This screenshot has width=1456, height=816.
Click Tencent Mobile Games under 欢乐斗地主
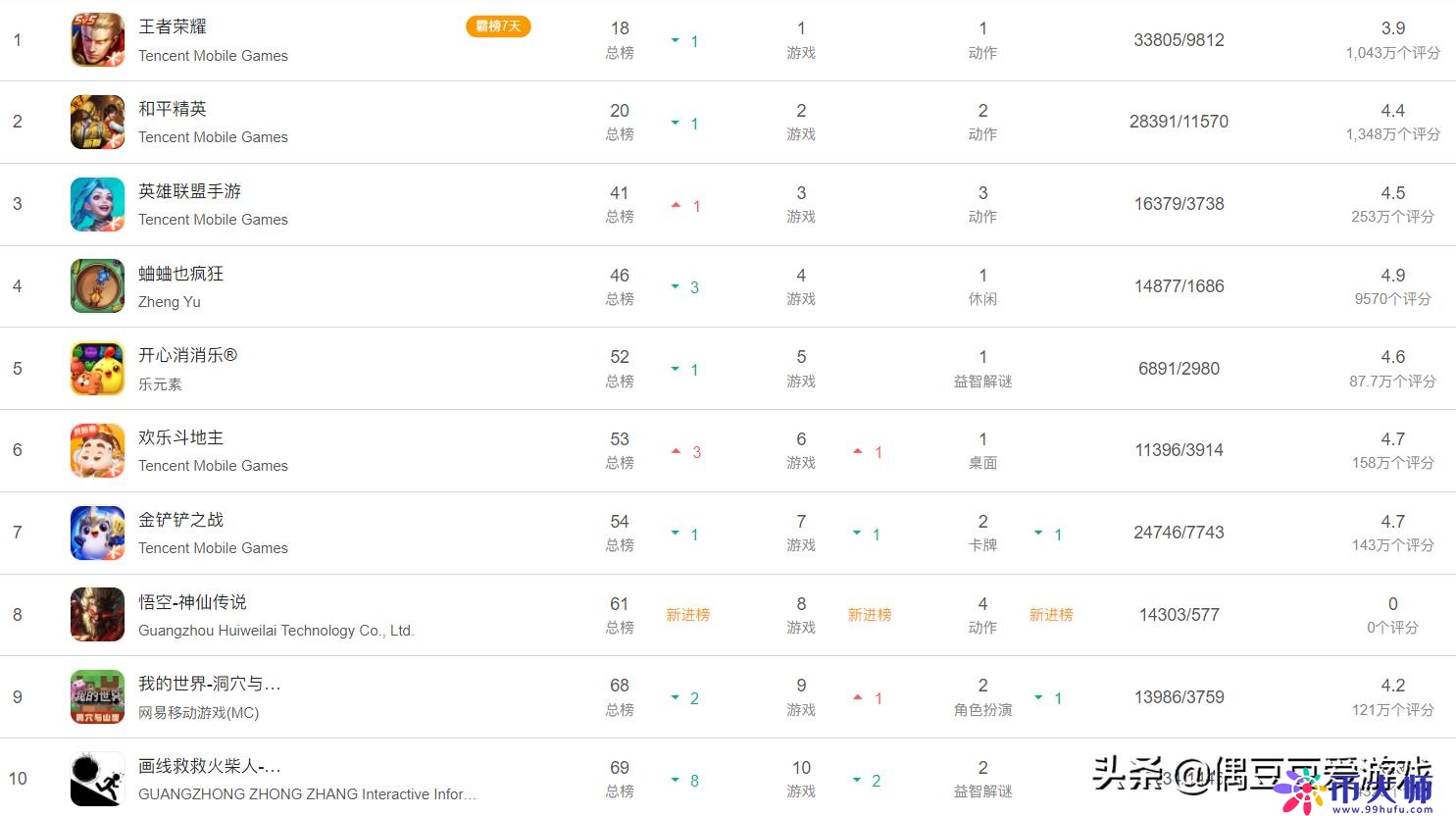214,466
